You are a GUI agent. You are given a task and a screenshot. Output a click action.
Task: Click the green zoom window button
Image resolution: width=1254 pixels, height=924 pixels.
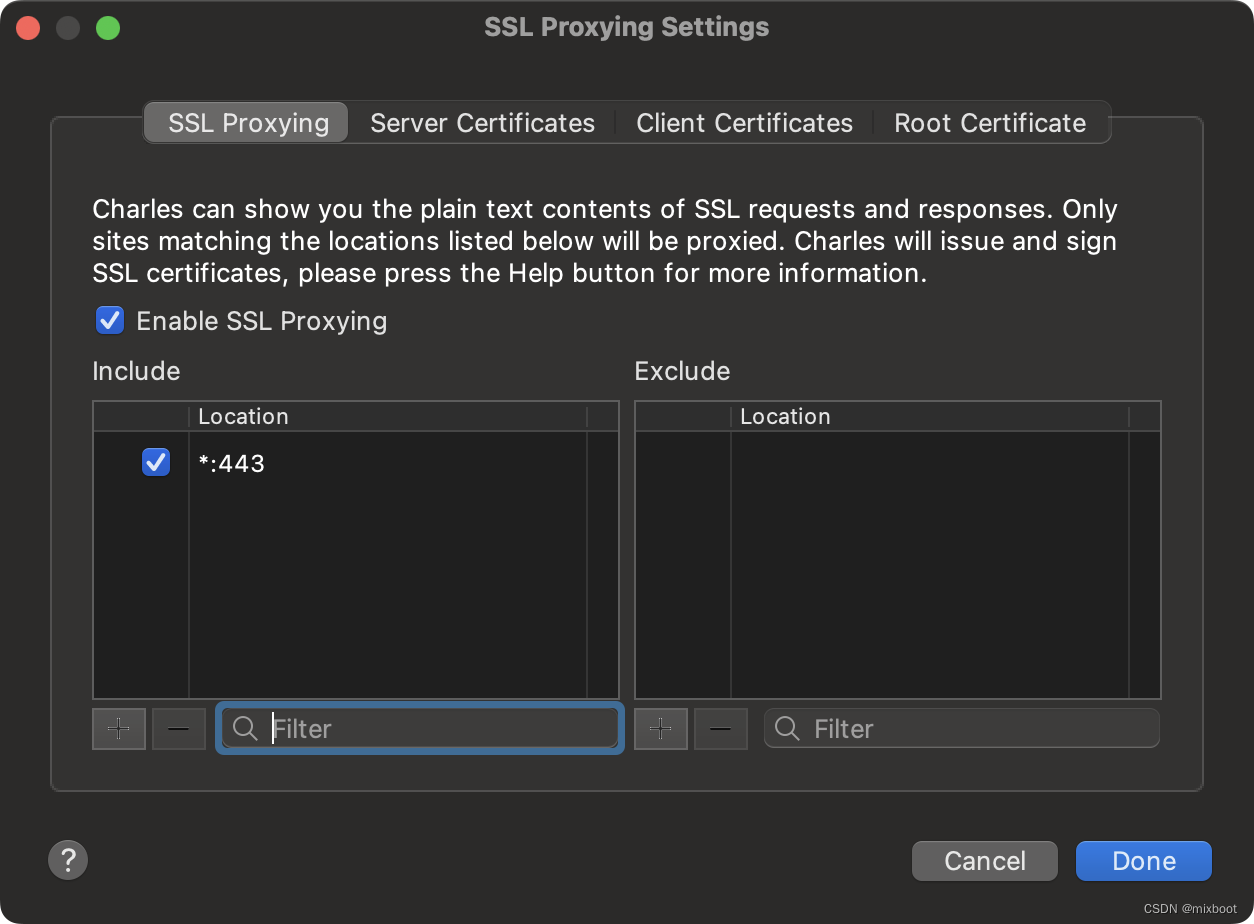coord(108,28)
